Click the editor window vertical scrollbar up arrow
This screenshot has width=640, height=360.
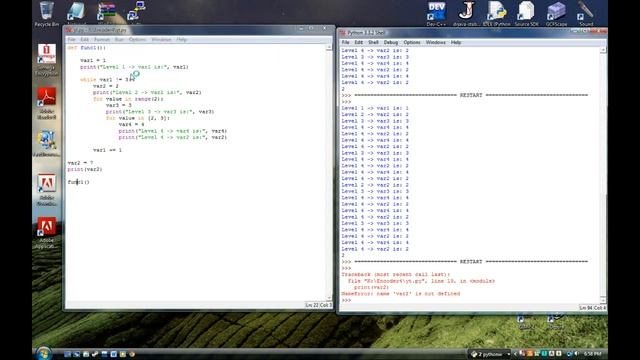[x=329, y=48]
